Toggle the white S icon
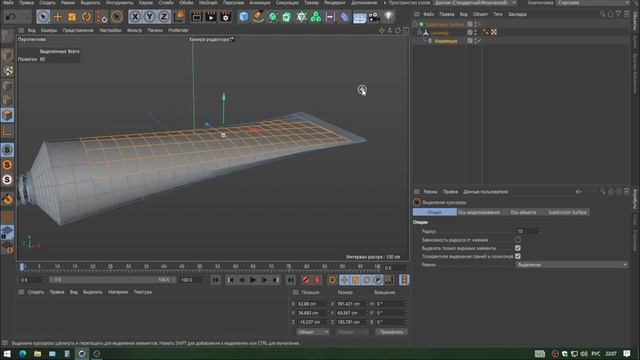Image resolution: width=640 pixels, height=360 pixels. tap(7, 180)
